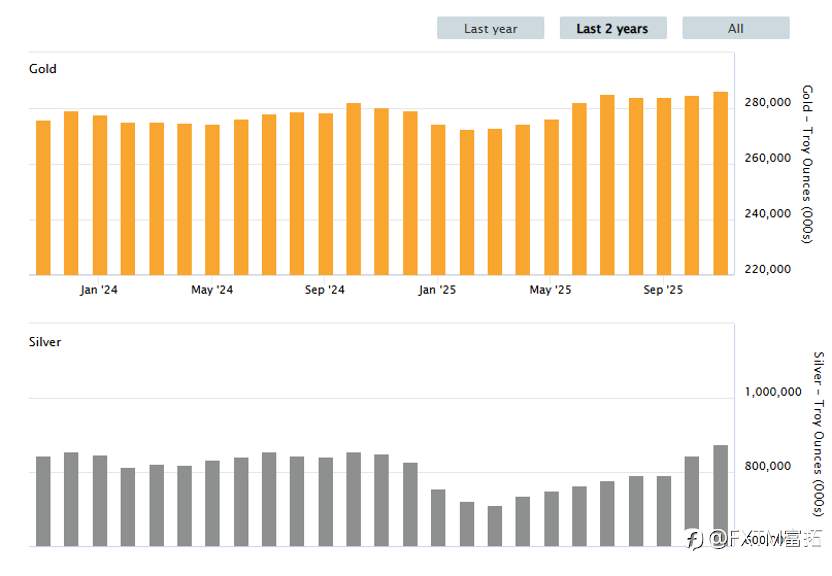Click the silver bar below Sep '25
This screenshot has width=832, height=576.
(x=664, y=511)
